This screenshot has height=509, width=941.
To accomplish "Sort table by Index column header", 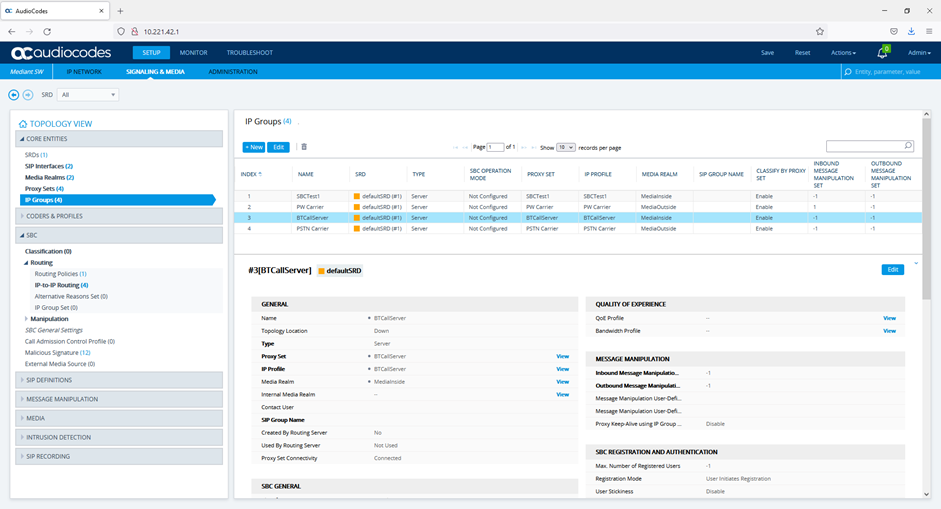I will (251, 174).
